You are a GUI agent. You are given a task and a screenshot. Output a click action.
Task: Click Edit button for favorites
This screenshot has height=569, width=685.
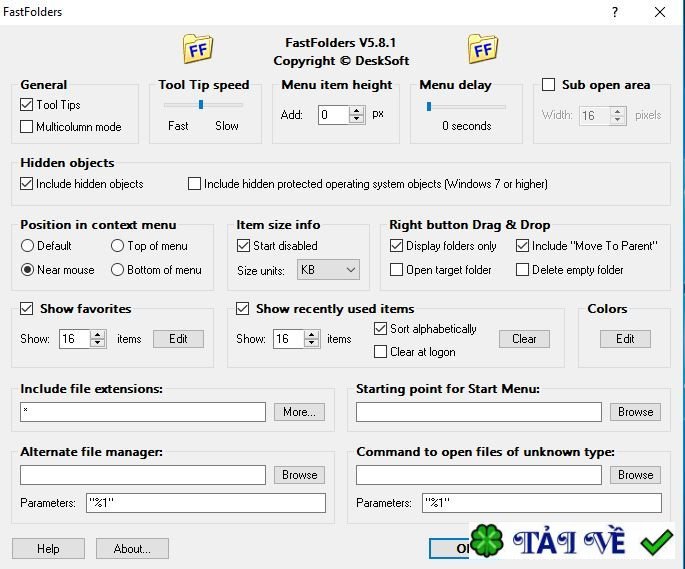click(178, 339)
